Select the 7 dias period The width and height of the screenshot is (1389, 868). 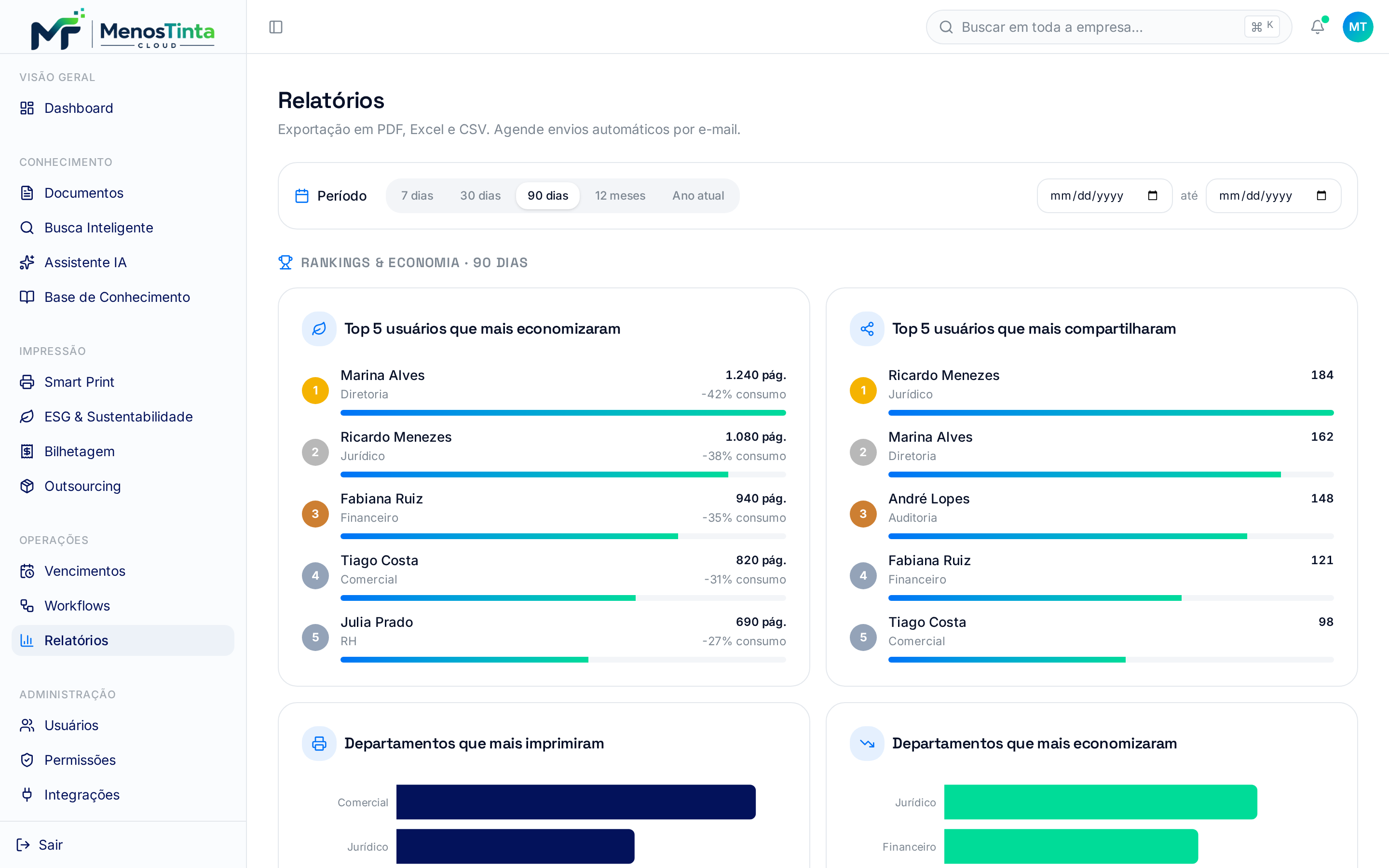click(417, 196)
